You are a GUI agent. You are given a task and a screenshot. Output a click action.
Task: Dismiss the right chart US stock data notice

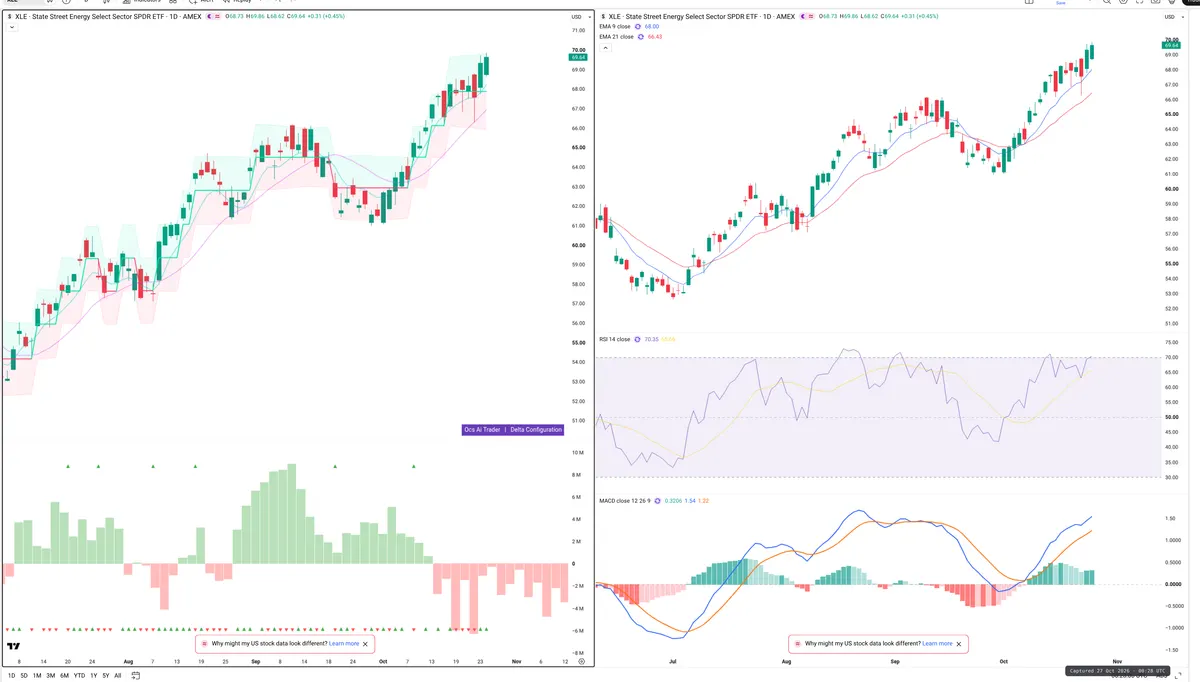(x=960, y=644)
